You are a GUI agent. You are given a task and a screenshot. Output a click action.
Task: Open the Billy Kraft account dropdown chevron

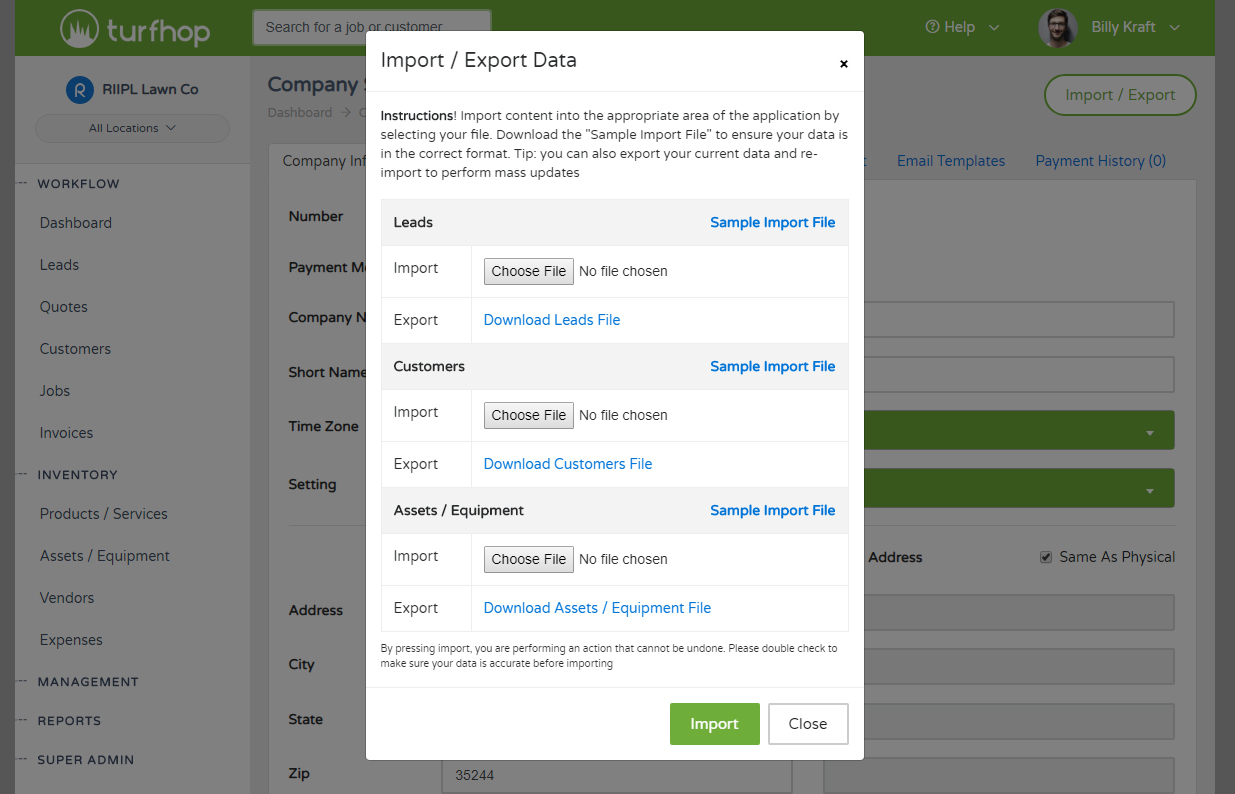(x=1175, y=27)
